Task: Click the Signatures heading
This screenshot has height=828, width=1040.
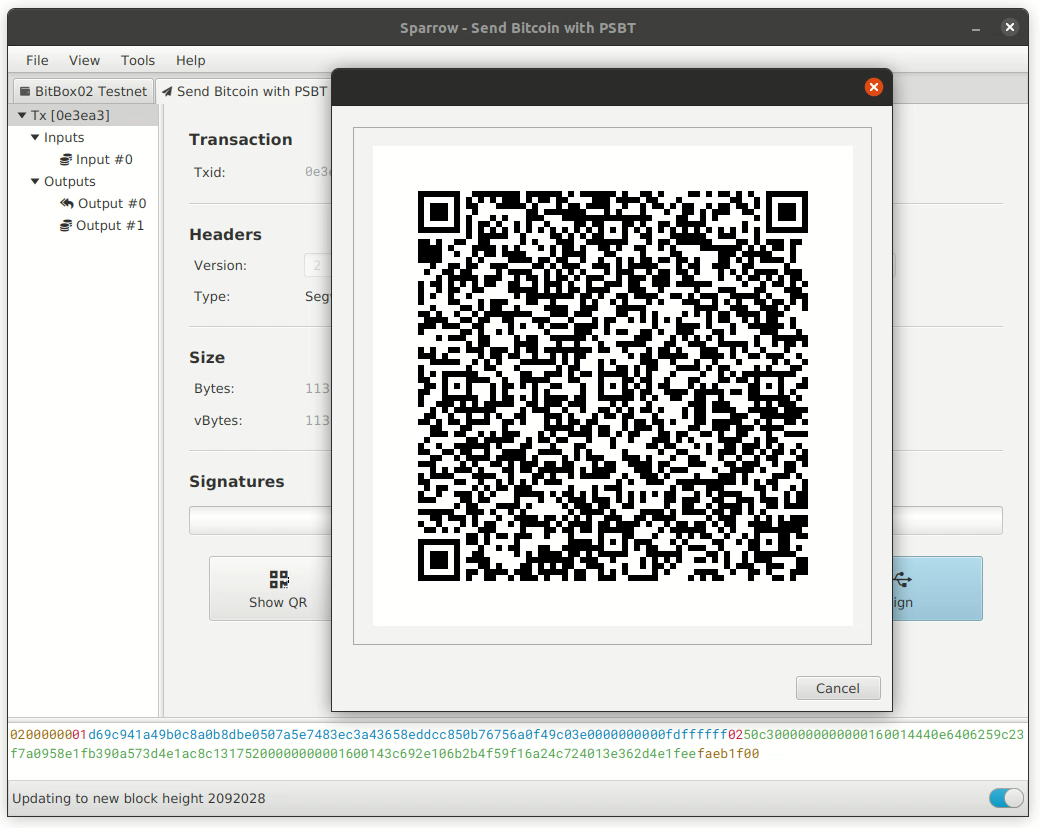Action: click(x=237, y=482)
